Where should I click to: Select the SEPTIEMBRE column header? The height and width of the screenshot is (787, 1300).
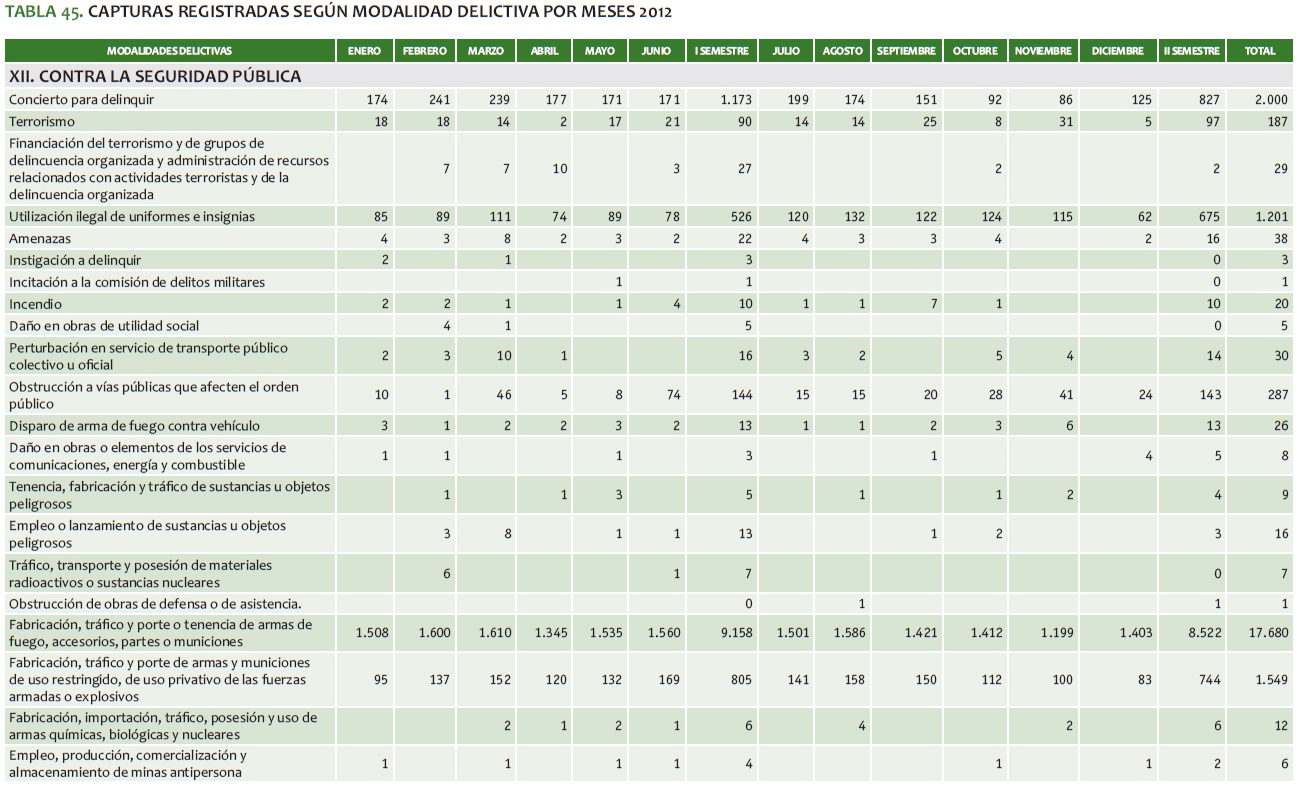[x=906, y=51]
